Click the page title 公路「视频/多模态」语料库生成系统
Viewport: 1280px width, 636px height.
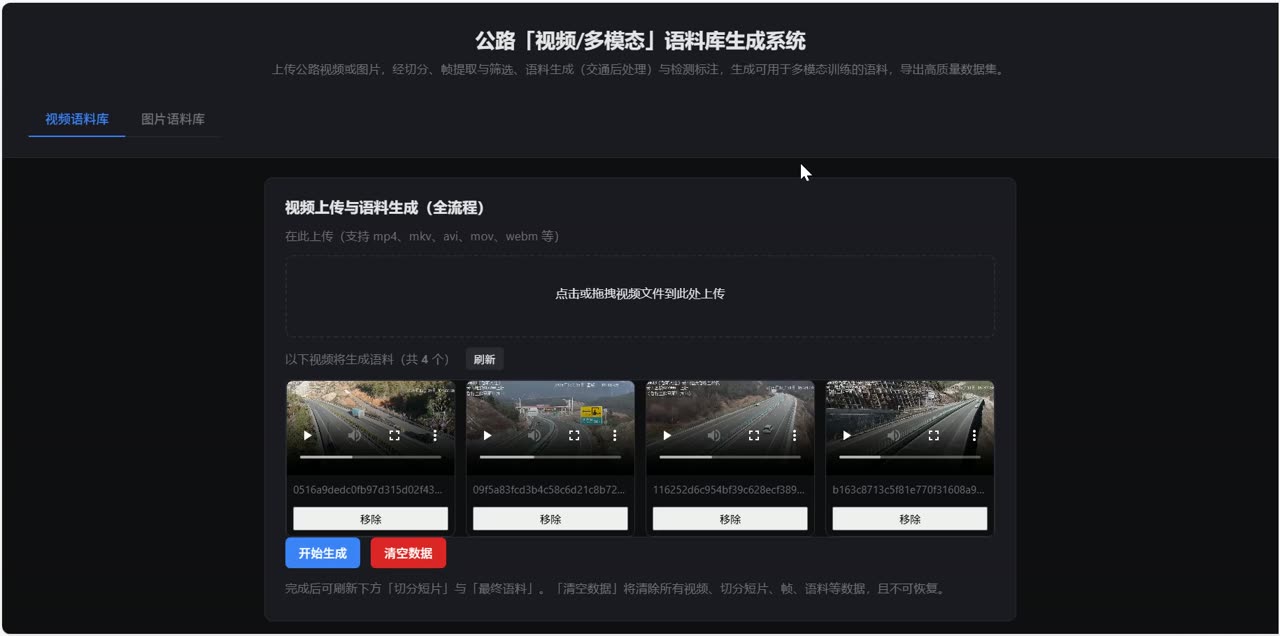coord(640,41)
